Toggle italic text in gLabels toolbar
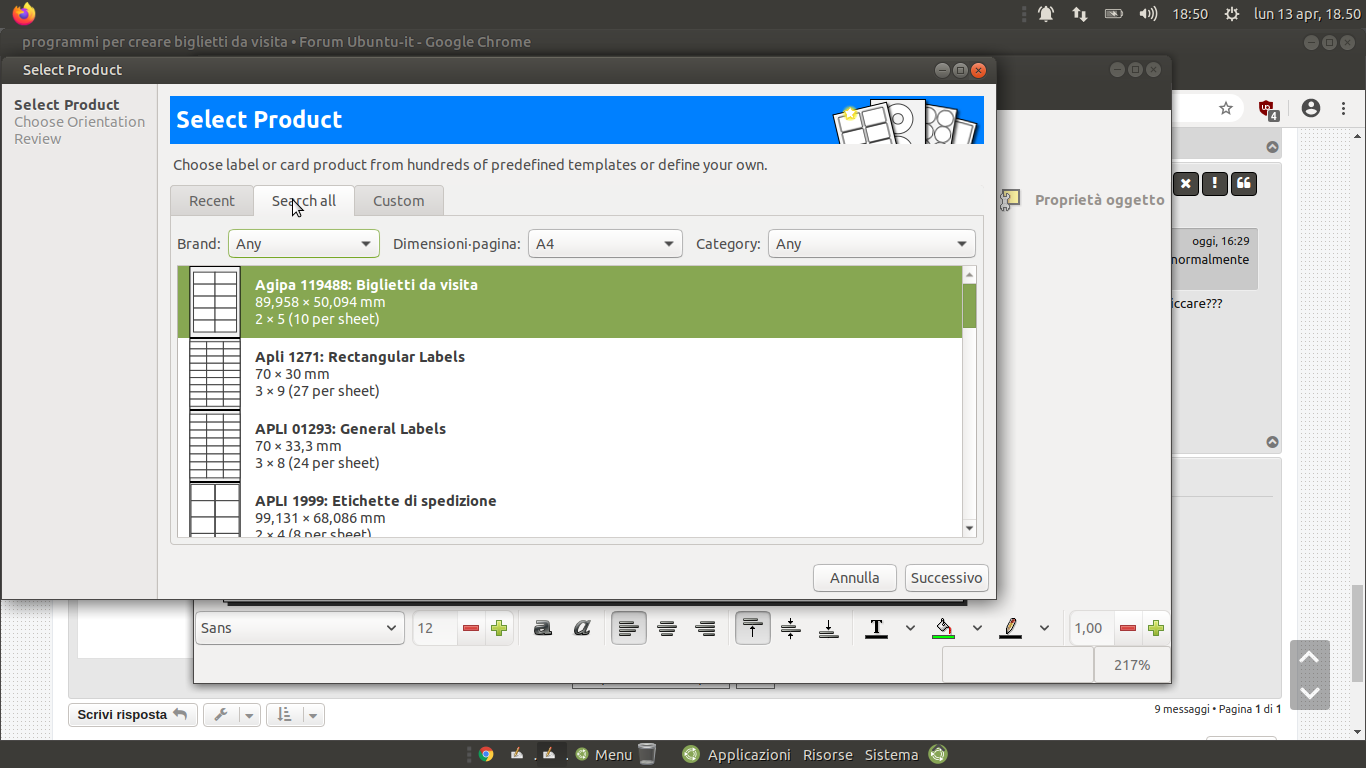This screenshot has width=1366, height=768. click(x=582, y=628)
